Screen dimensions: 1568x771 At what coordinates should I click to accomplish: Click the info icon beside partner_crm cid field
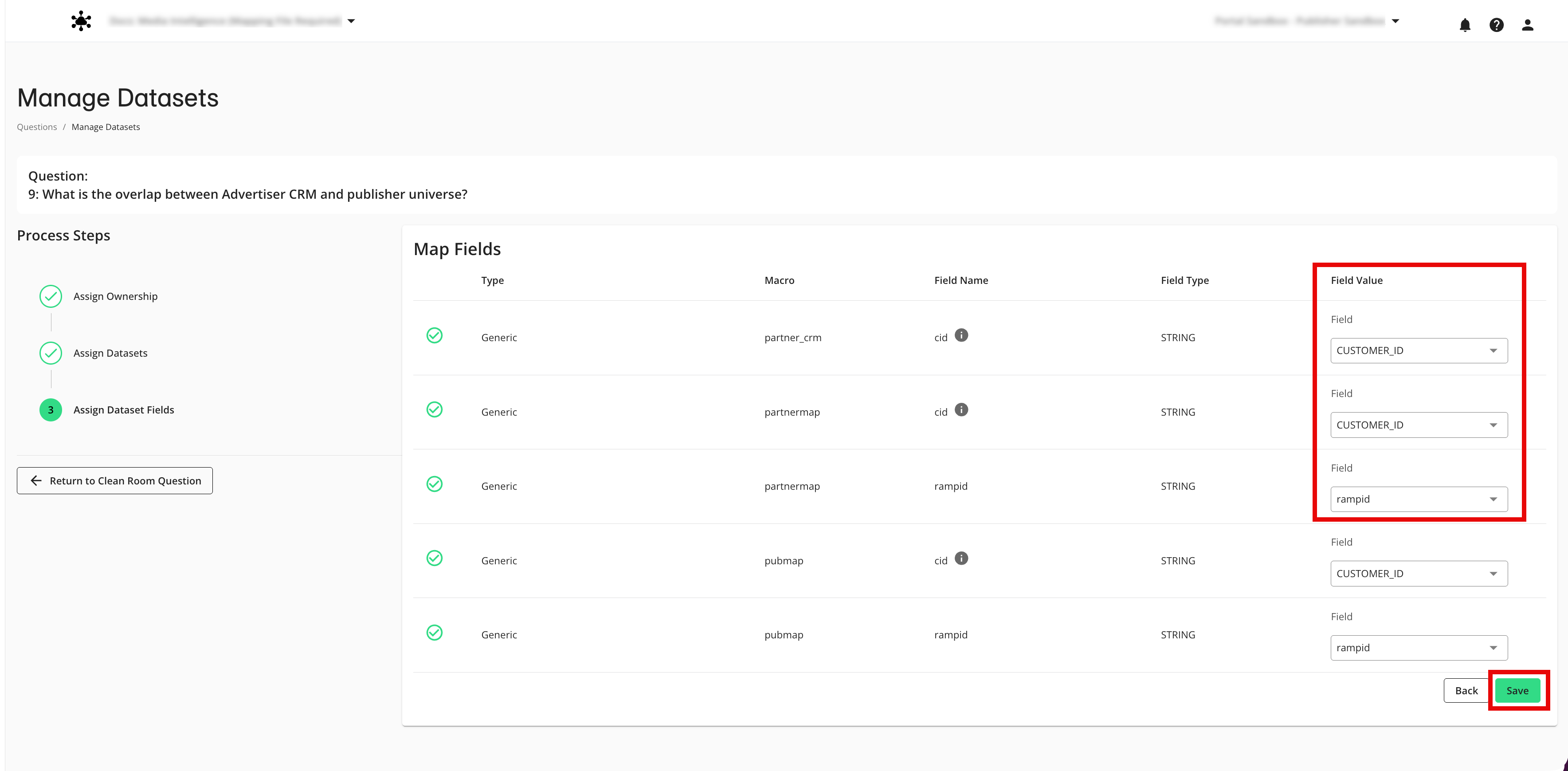click(x=961, y=335)
